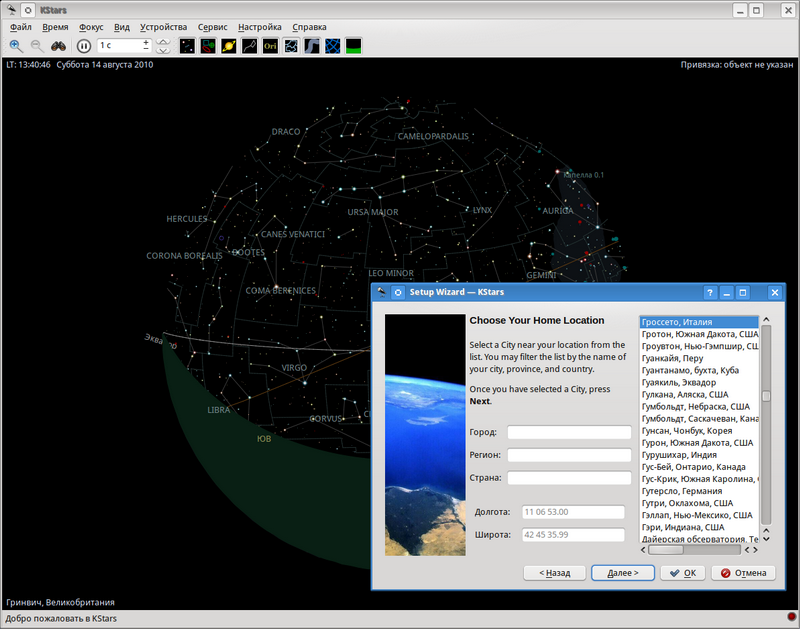Step time unit down arrow

point(163,50)
